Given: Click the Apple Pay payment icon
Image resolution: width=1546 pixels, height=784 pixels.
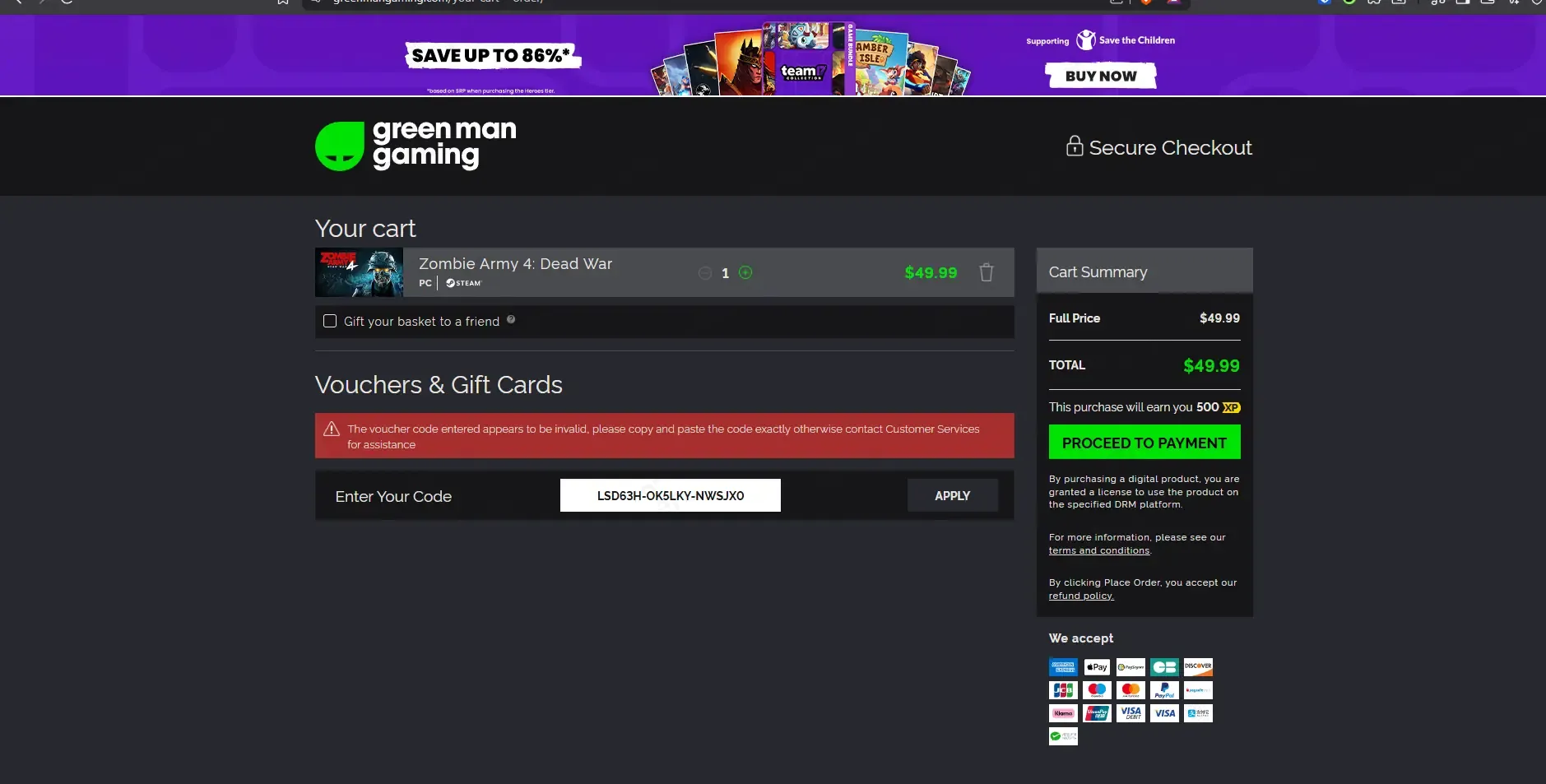Looking at the screenshot, I should point(1097,667).
